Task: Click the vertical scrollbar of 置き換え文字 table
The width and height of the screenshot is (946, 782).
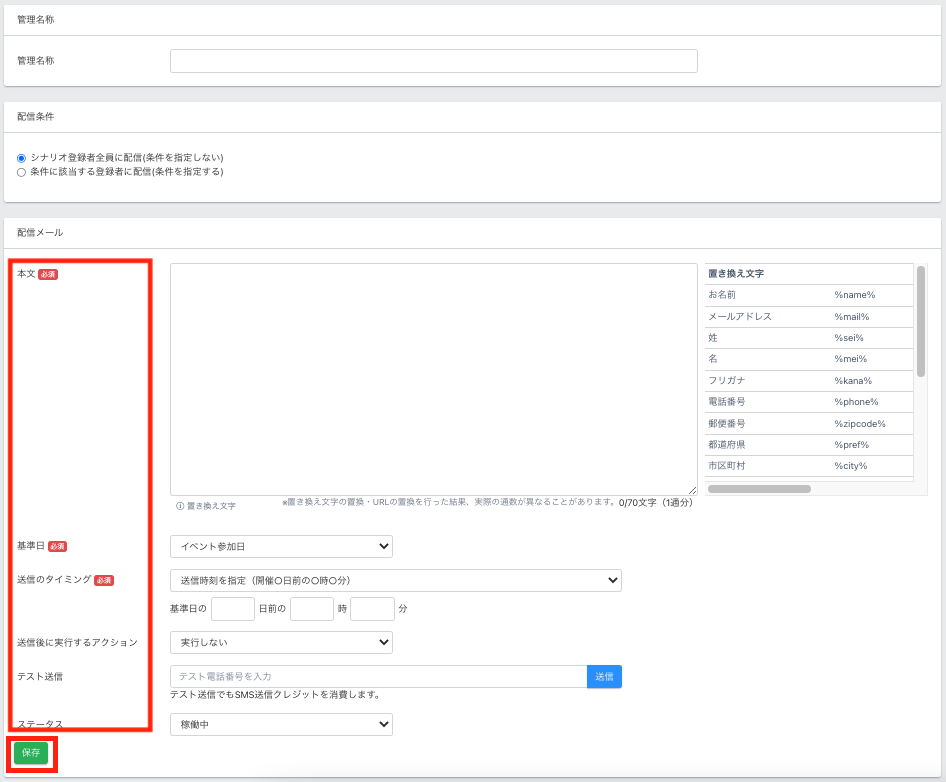Action: [921, 322]
